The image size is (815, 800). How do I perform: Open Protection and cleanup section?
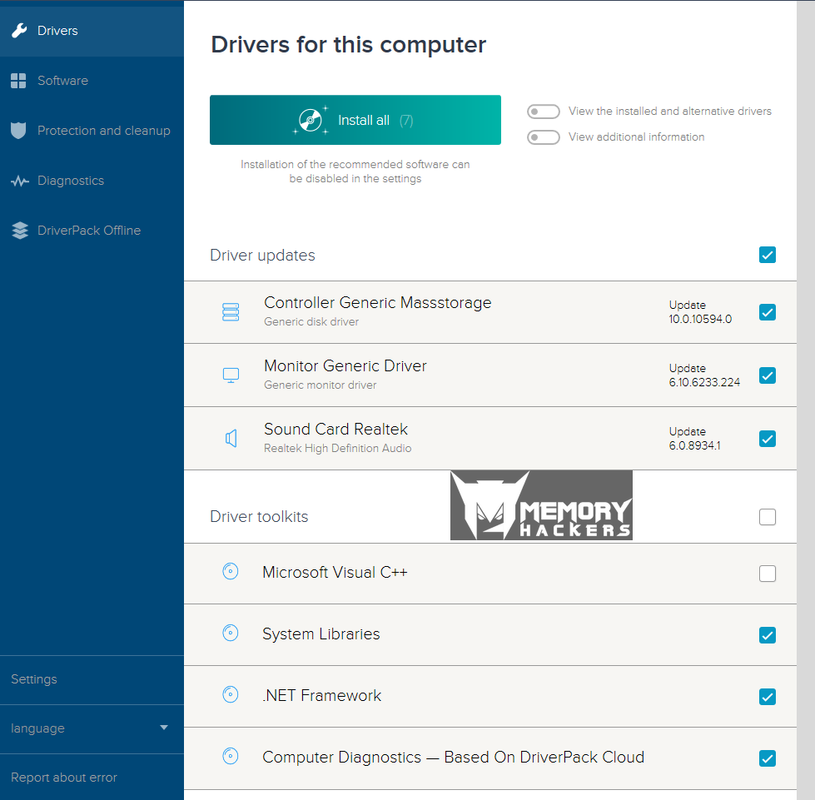tap(91, 130)
